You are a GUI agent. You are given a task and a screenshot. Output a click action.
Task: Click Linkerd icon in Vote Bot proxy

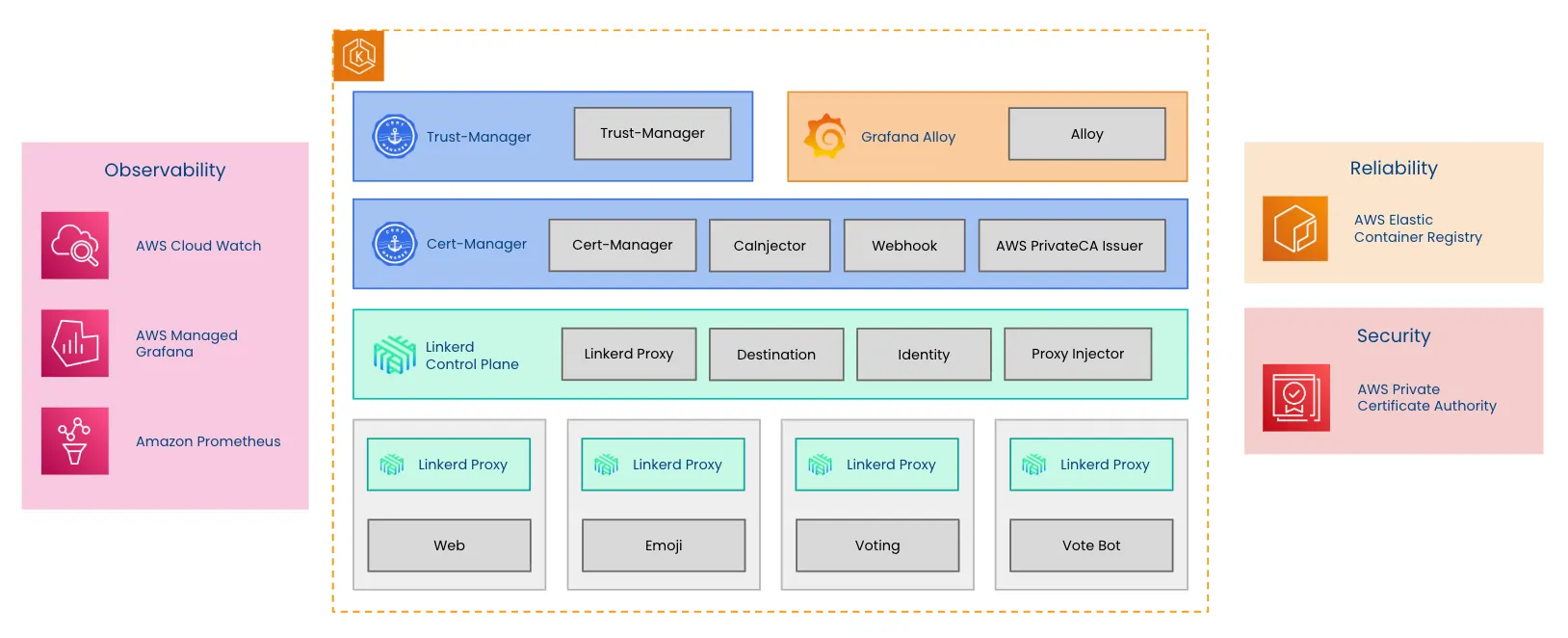tap(1033, 465)
